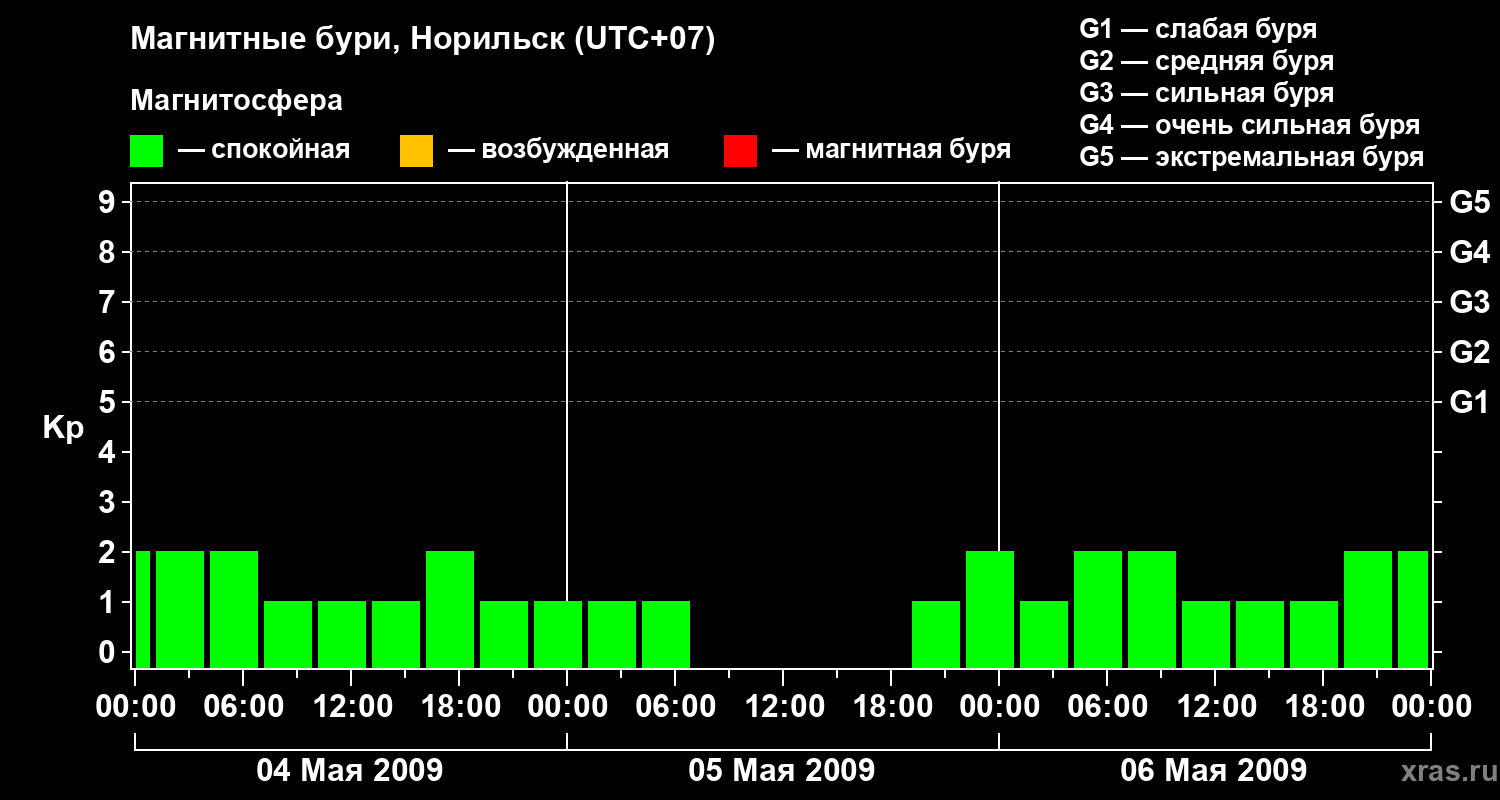Click the orange 'возбужденная' legend swatch

[416, 151]
